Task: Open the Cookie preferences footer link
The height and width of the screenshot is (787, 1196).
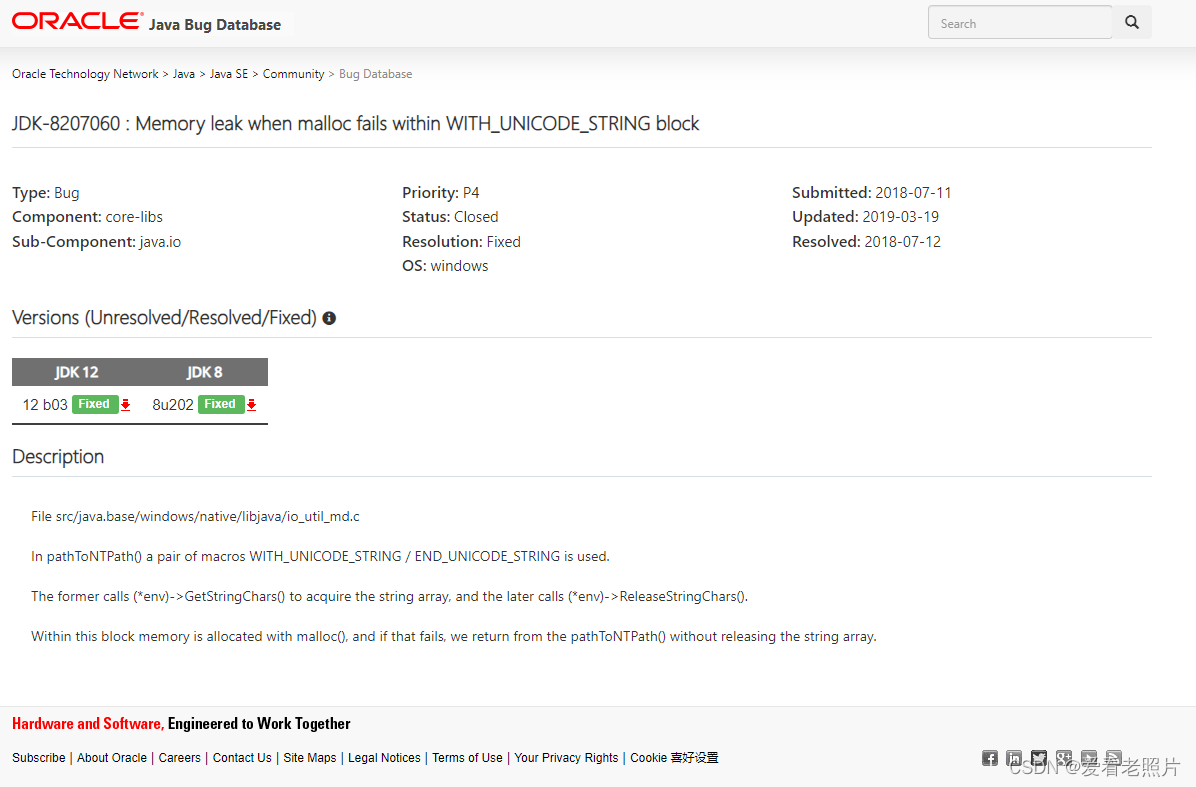Action: coord(674,758)
